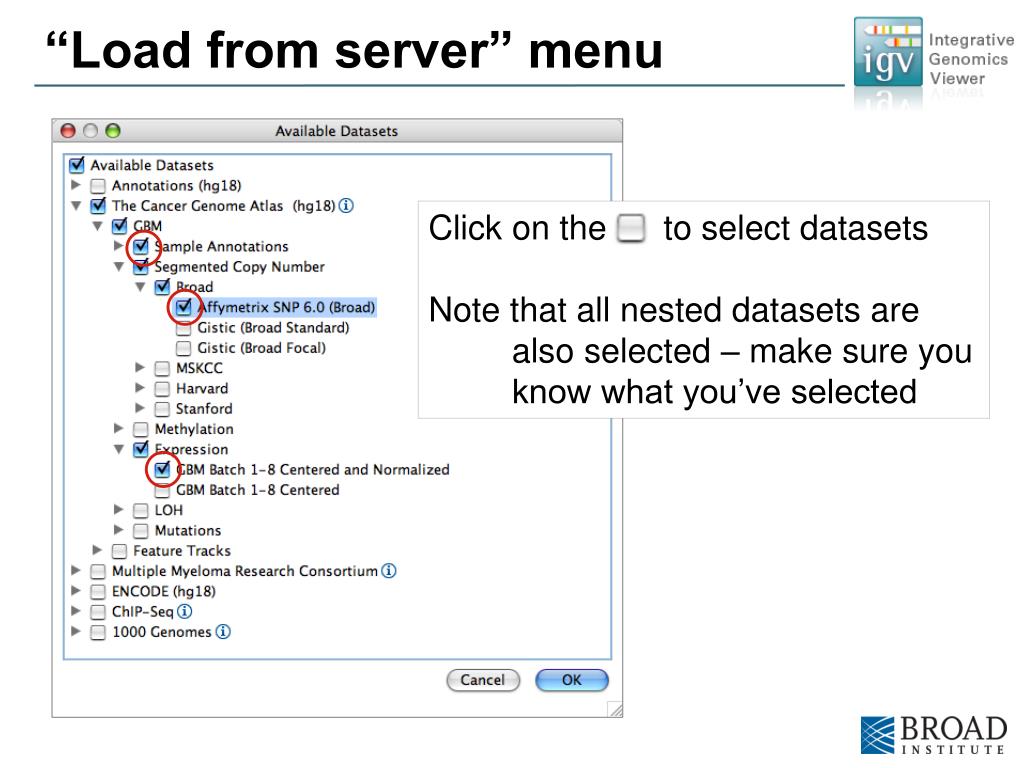Uncheck the Expression checkbox
1024x768 pixels.
141,449
